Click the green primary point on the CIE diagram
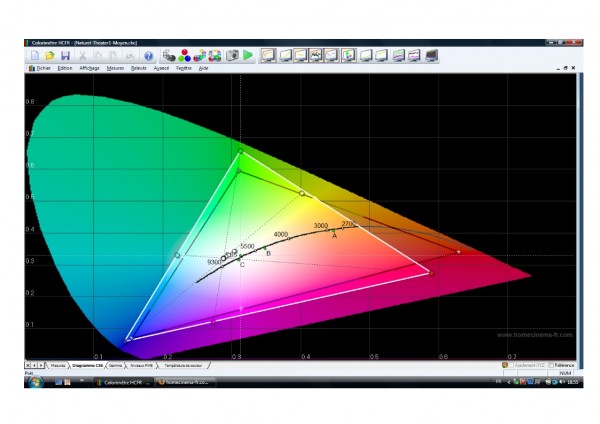 pos(240,151)
